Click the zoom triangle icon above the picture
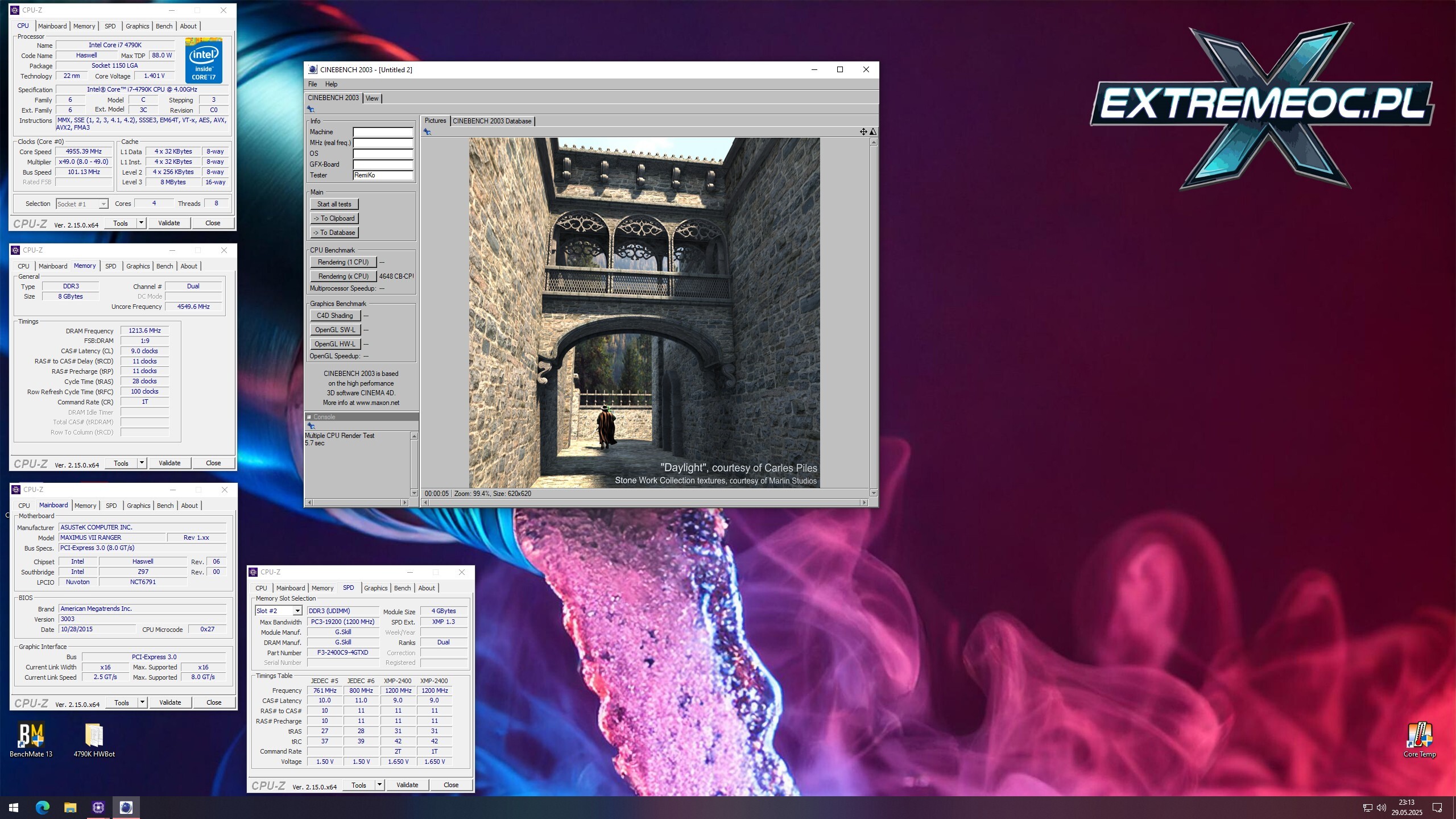 [873, 132]
